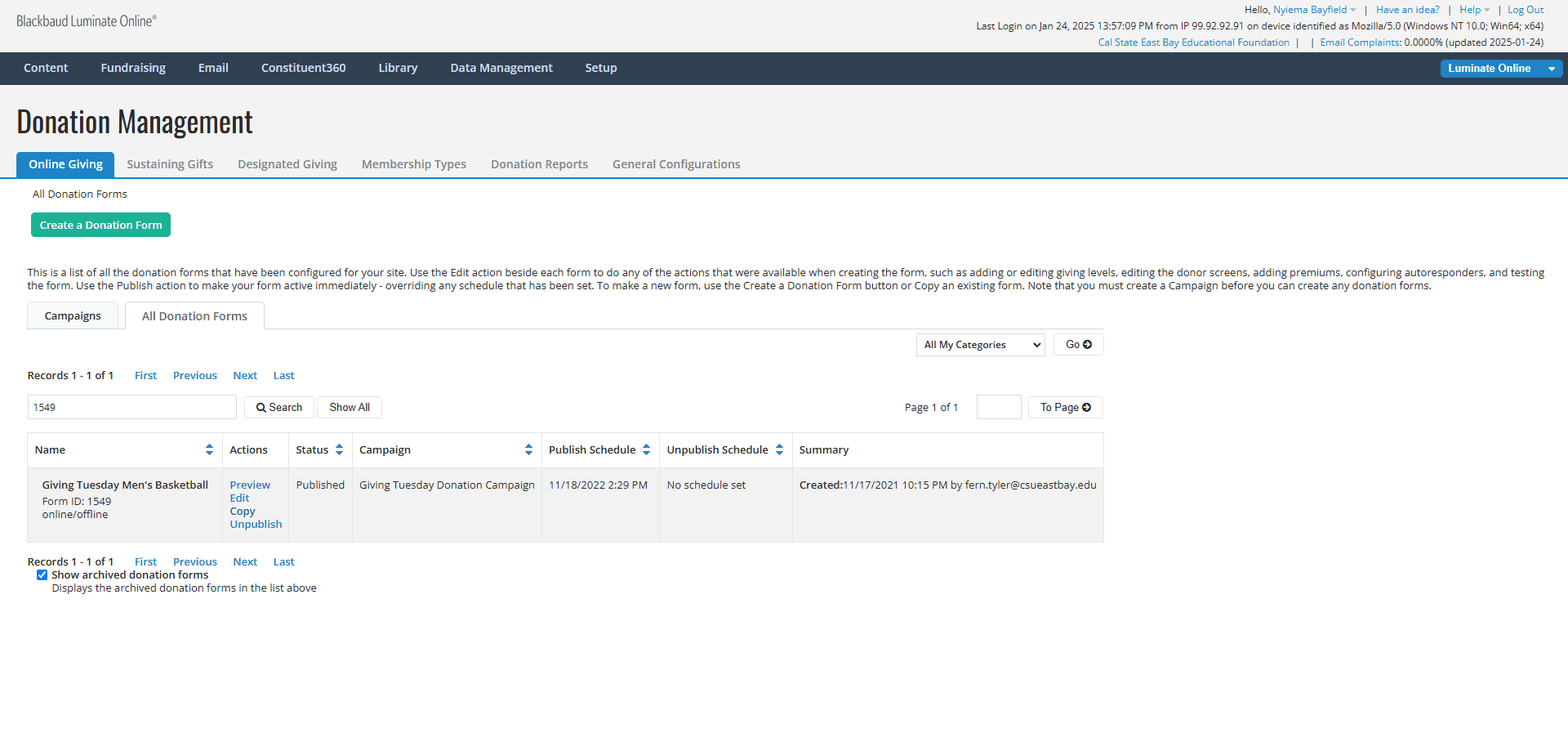Click the Copy link for the form
This screenshot has height=751, width=1568.
(x=243, y=511)
